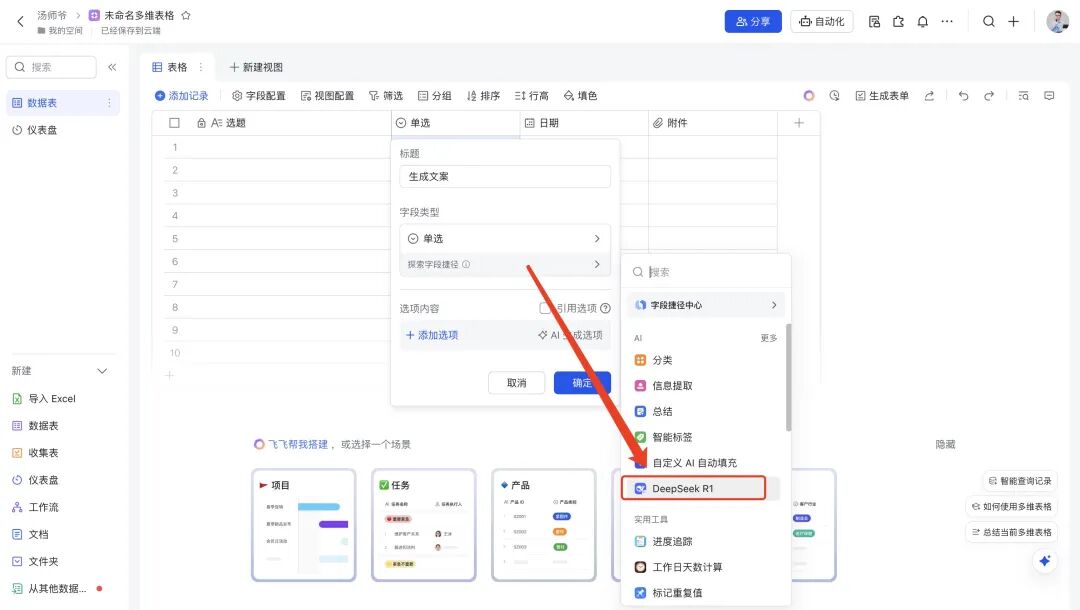Click the 标题 input containing 生成文案
This screenshot has width=1080, height=610.
(505, 176)
